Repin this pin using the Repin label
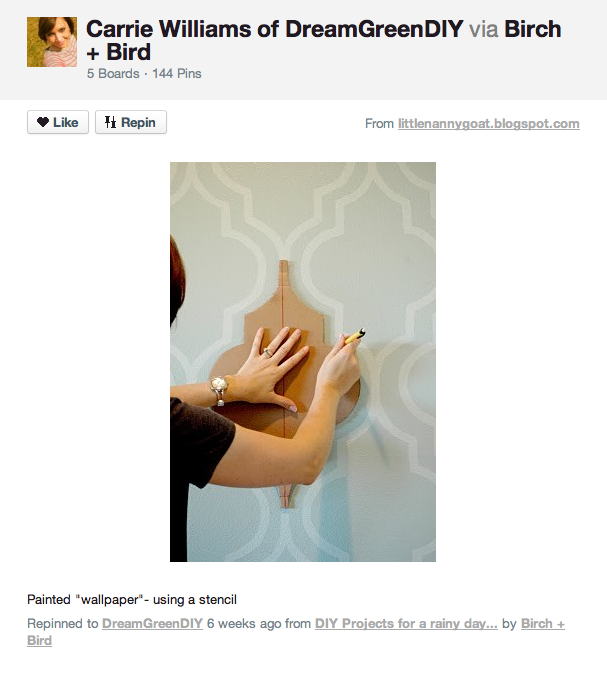The height and width of the screenshot is (674, 607). click(x=138, y=122)
